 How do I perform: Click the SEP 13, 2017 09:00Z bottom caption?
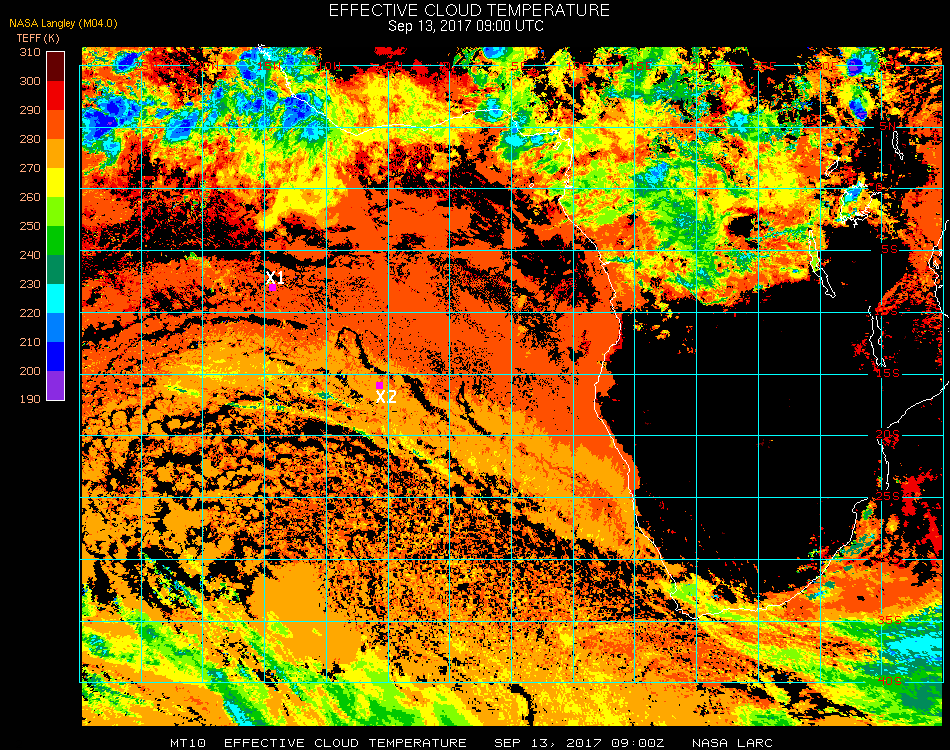pos(579,743)
